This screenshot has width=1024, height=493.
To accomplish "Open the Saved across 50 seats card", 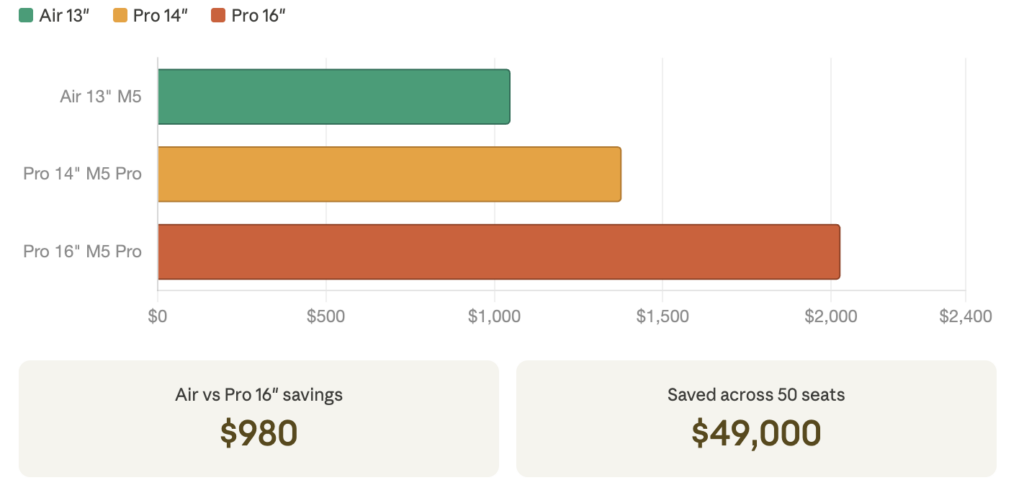I will pyautogui.click(x=756, y=419).
